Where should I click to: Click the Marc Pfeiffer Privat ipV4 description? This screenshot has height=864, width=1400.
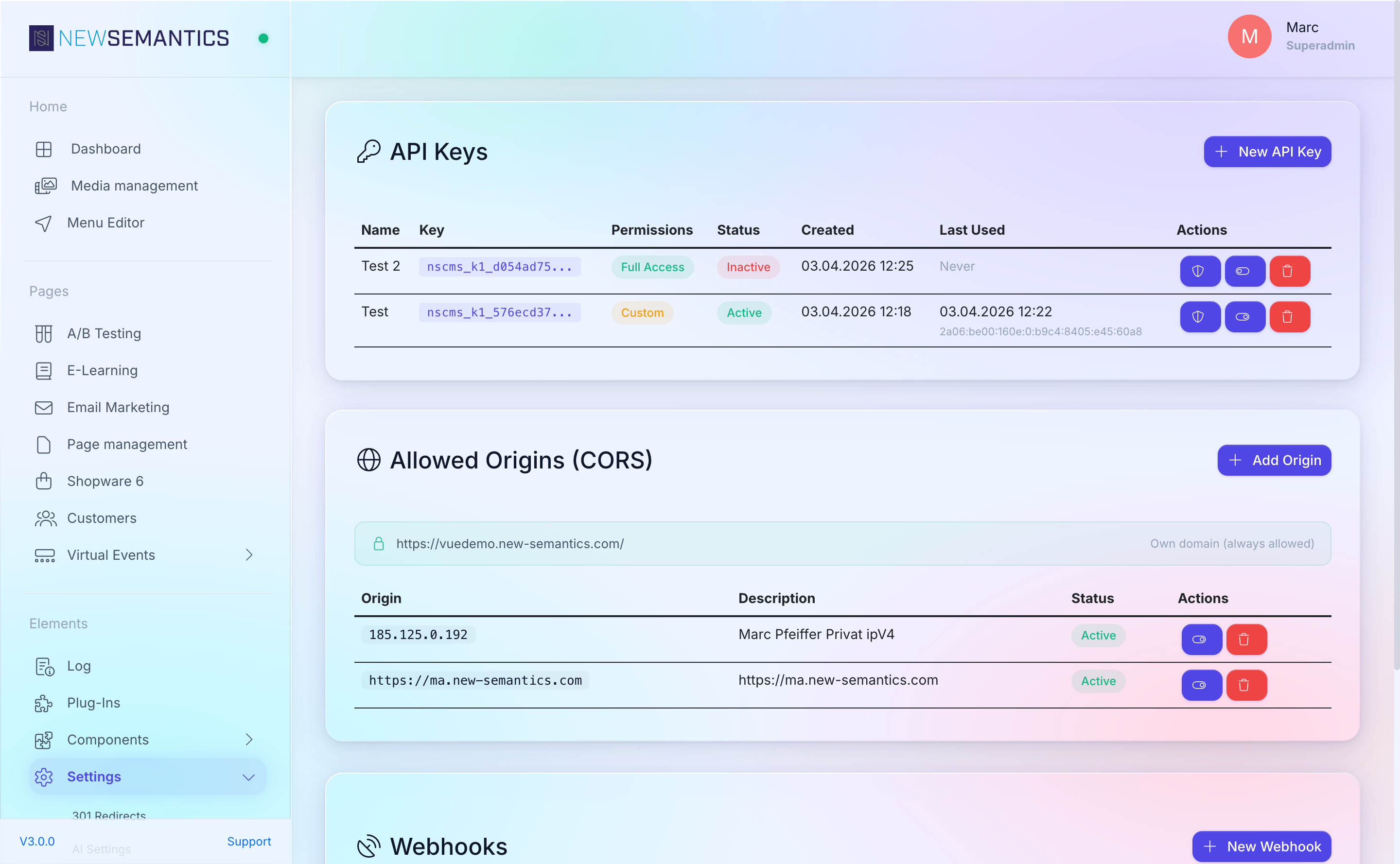pyautogui.click(x=816, y=634)
